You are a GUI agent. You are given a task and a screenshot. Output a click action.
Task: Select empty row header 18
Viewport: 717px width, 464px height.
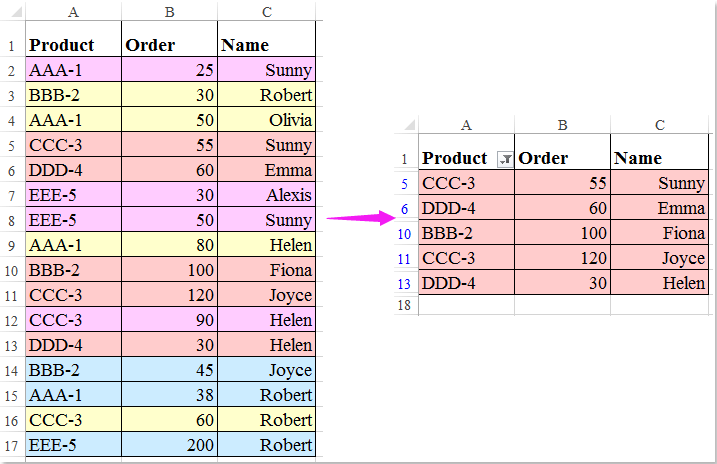click(405, 306)
